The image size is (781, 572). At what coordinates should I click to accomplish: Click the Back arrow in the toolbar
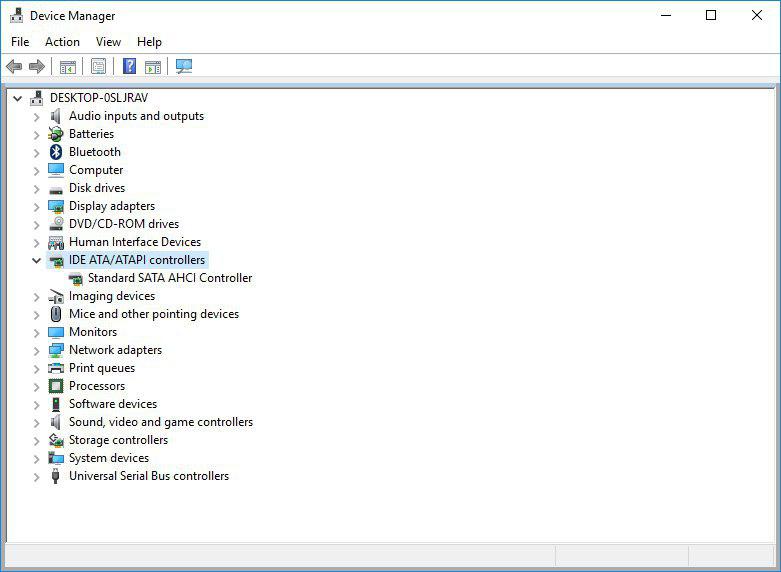coord(14,67)
